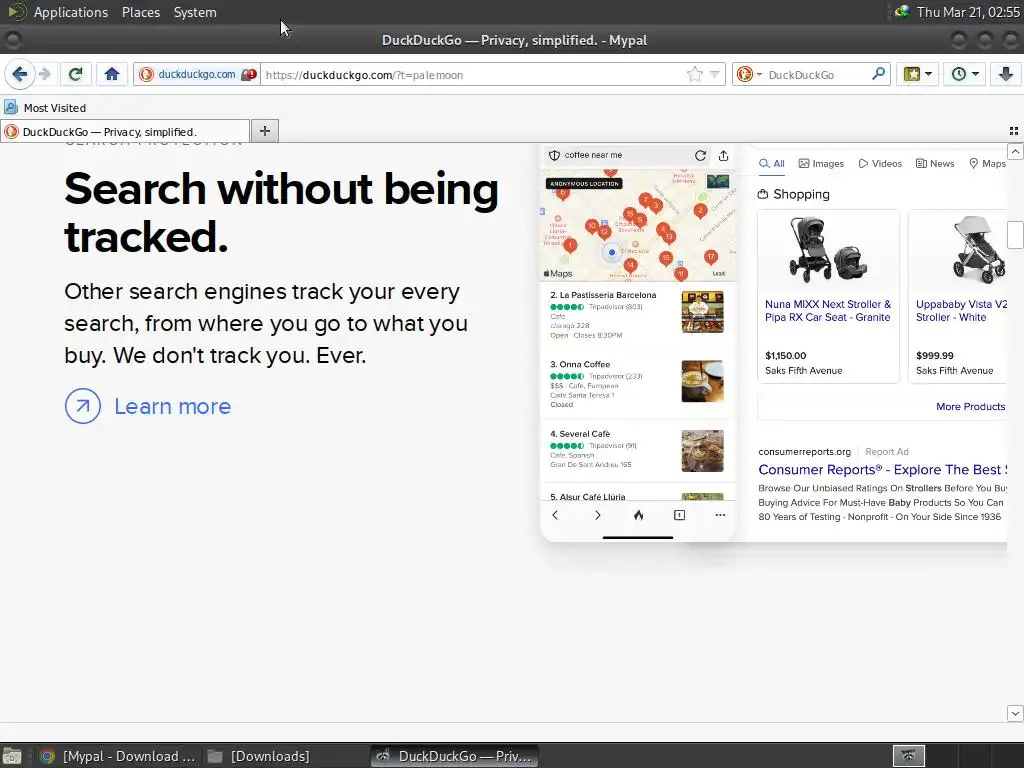Click the map with red location pins
The image size is (1024, 768).
638,225
